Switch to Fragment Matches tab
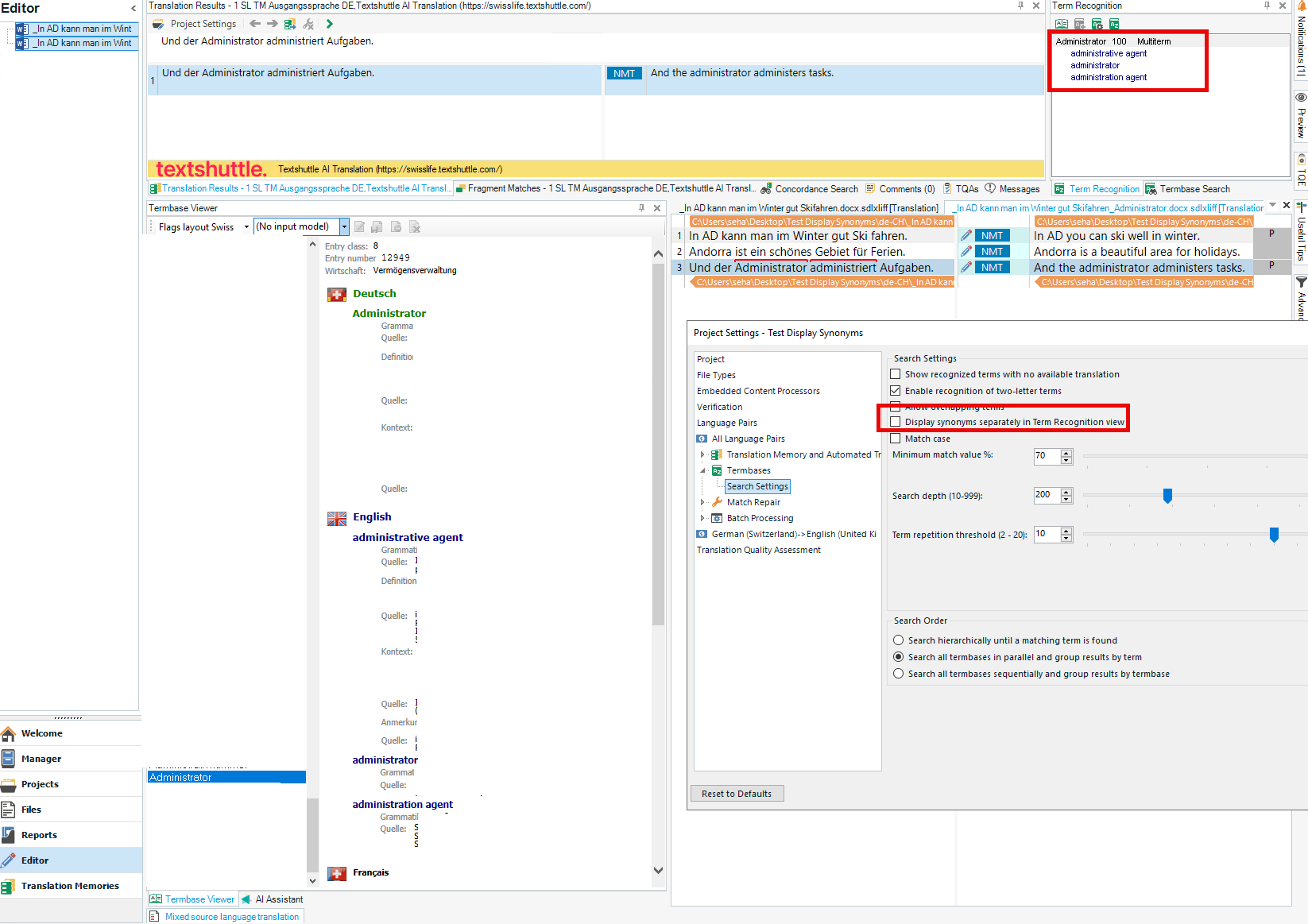 tap(605, 188)
